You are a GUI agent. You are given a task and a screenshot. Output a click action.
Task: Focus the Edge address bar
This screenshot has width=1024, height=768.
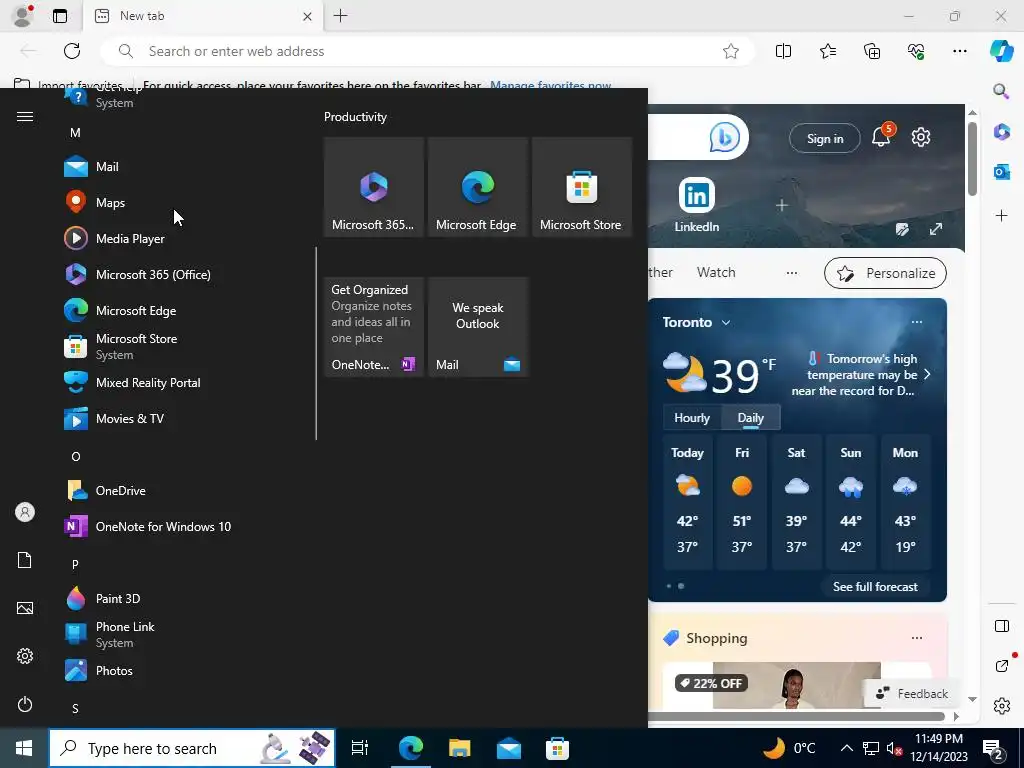tap(428, 51)
